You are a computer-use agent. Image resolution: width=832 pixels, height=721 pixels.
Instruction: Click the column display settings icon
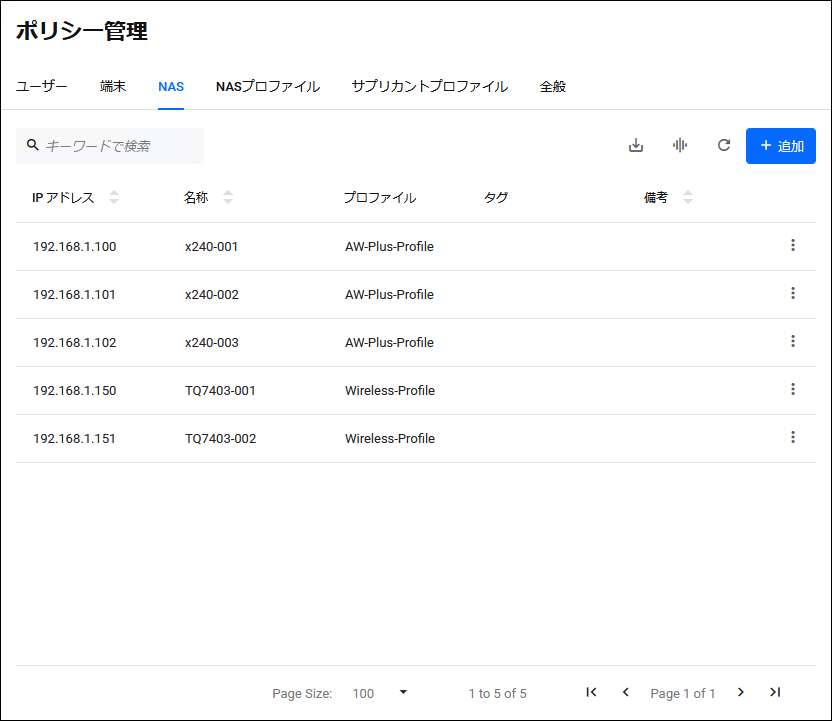[680, 145]
